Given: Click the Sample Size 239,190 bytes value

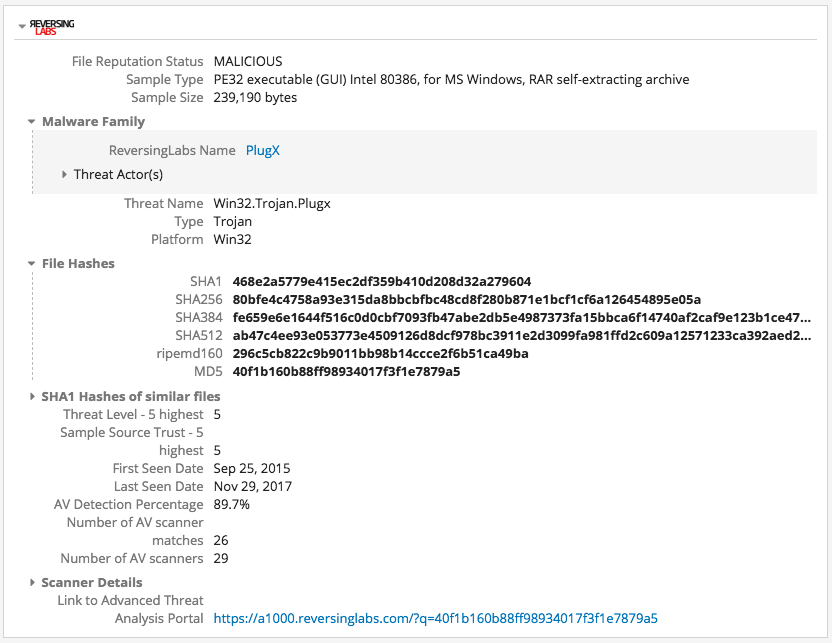Looking at the screenshot, I should click(255, 98).
